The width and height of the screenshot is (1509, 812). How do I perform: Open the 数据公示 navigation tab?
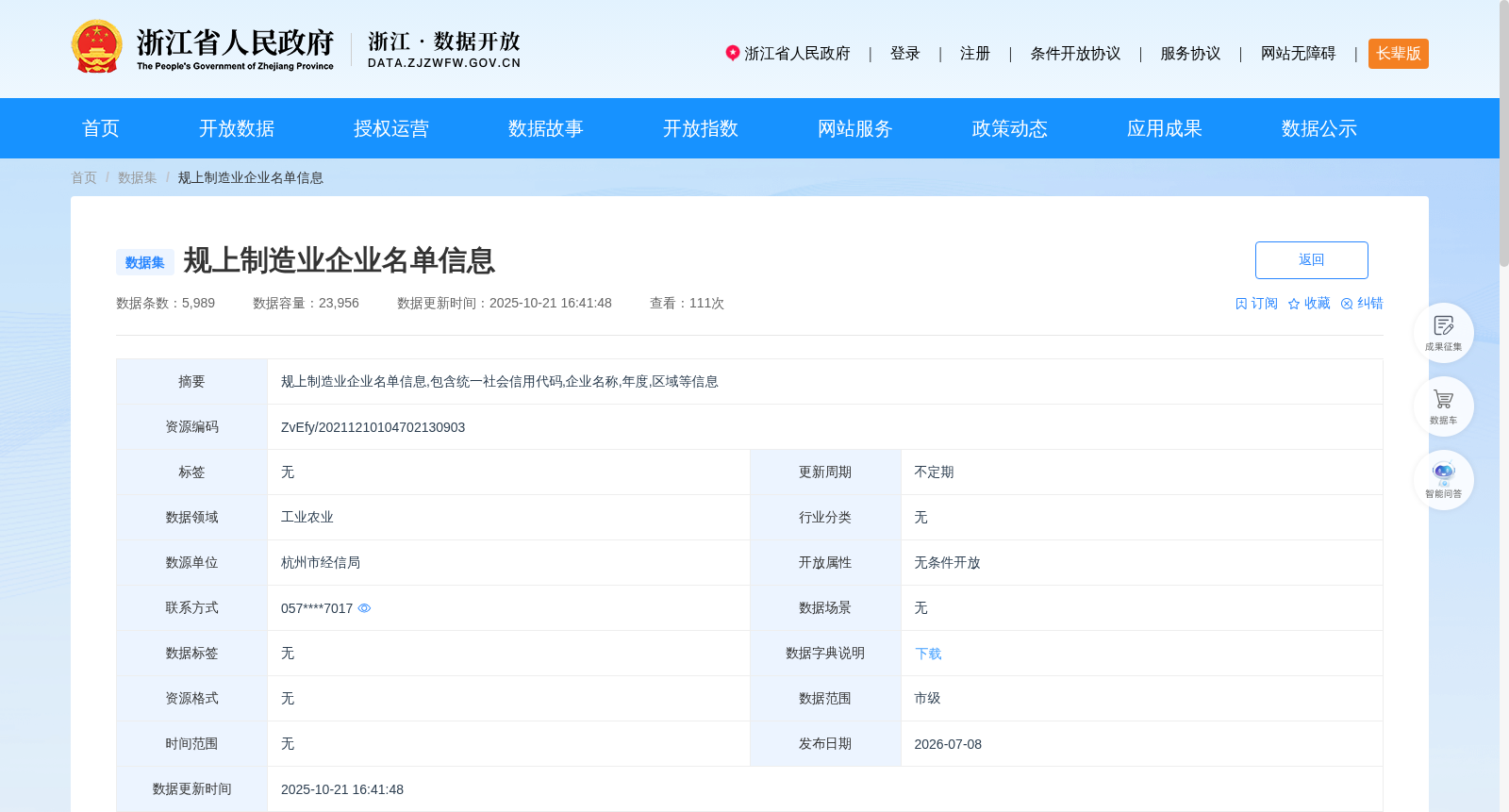(x=1319, y=128)
